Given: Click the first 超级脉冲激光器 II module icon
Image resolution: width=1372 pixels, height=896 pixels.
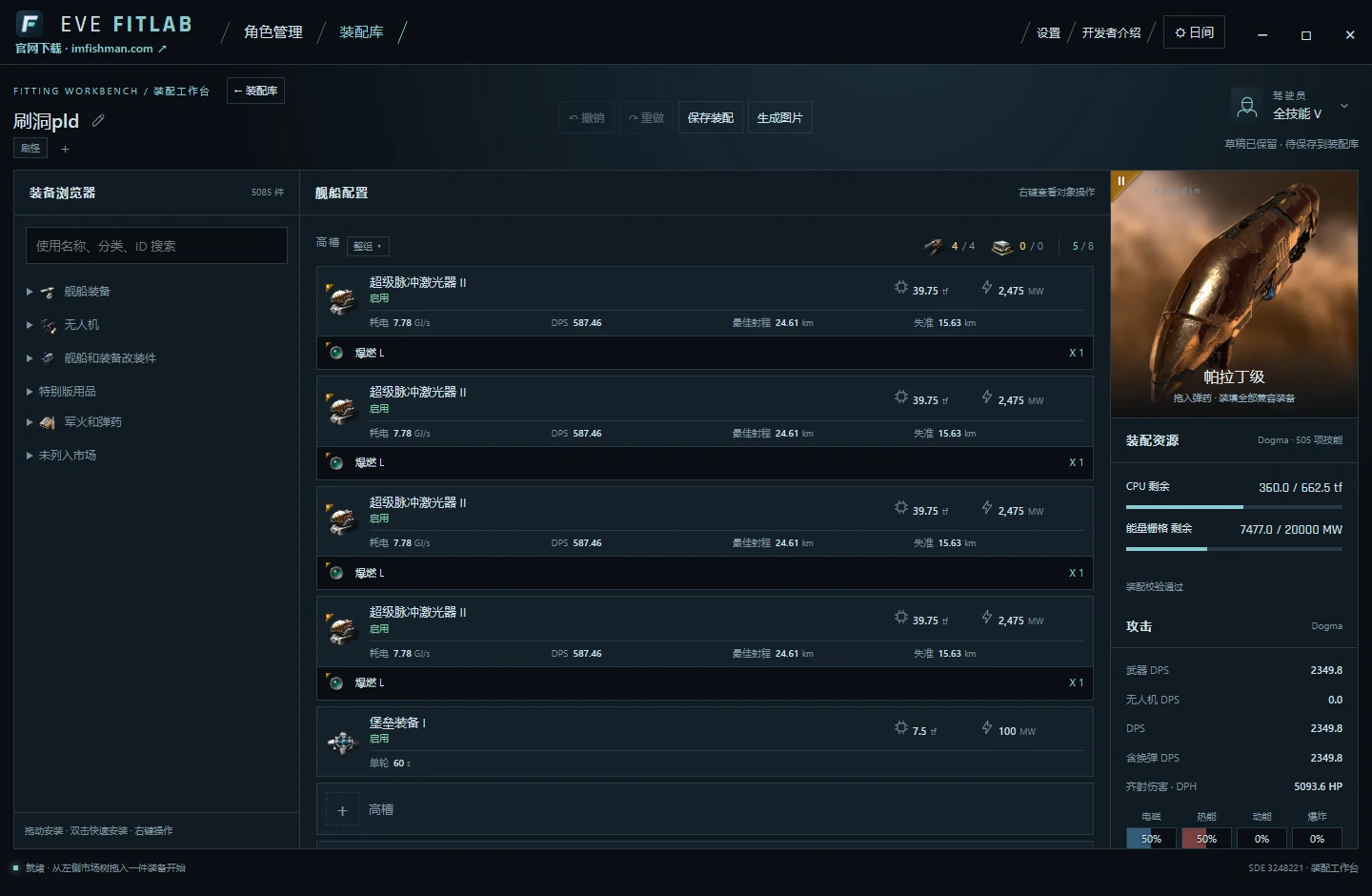Looking at the screenshot, I should 342,299.
